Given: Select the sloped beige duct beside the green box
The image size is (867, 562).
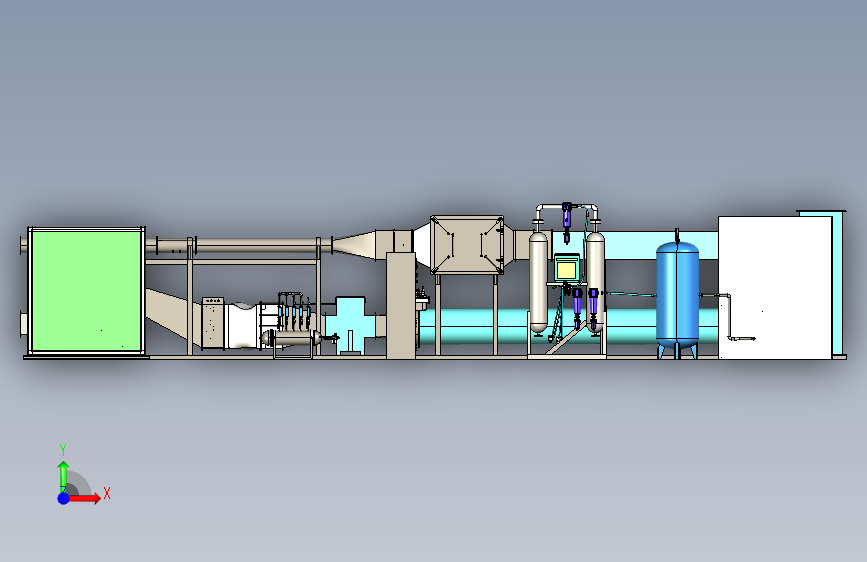Looking at the screenshot, I should [x=173, y=313].
